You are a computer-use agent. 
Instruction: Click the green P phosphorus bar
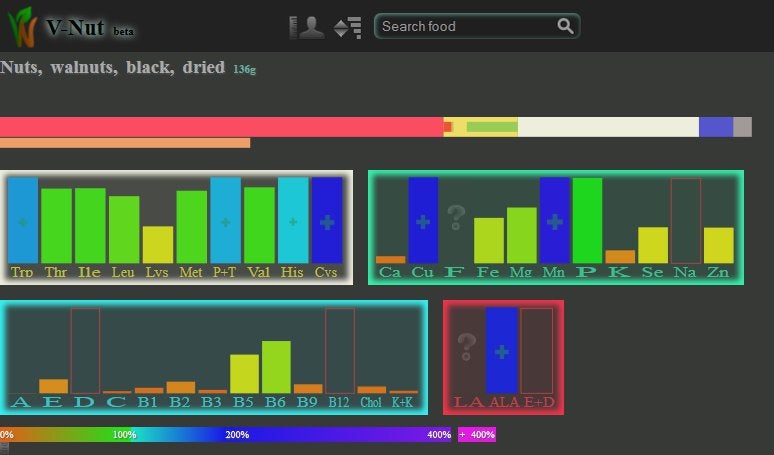pyautogui.click(x=587, y=220)
